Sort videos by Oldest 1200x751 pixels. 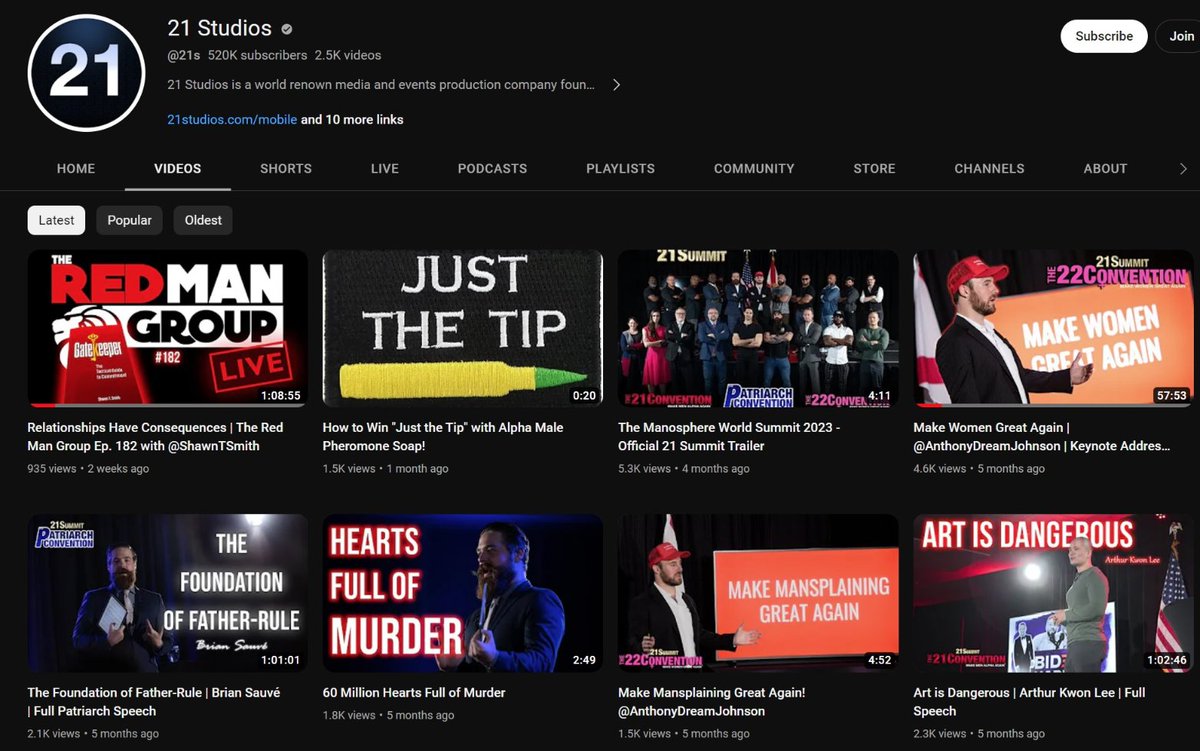(x=203, y=220)
